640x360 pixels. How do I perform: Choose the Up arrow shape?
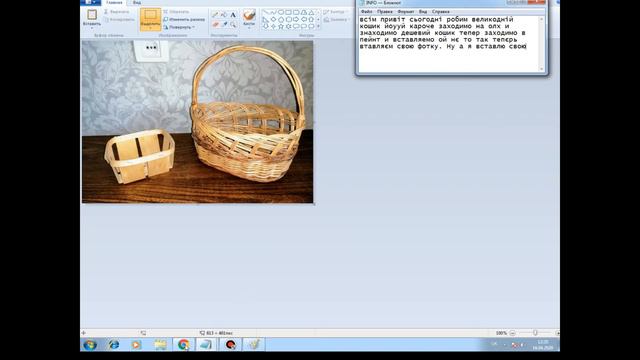point(311,19)
